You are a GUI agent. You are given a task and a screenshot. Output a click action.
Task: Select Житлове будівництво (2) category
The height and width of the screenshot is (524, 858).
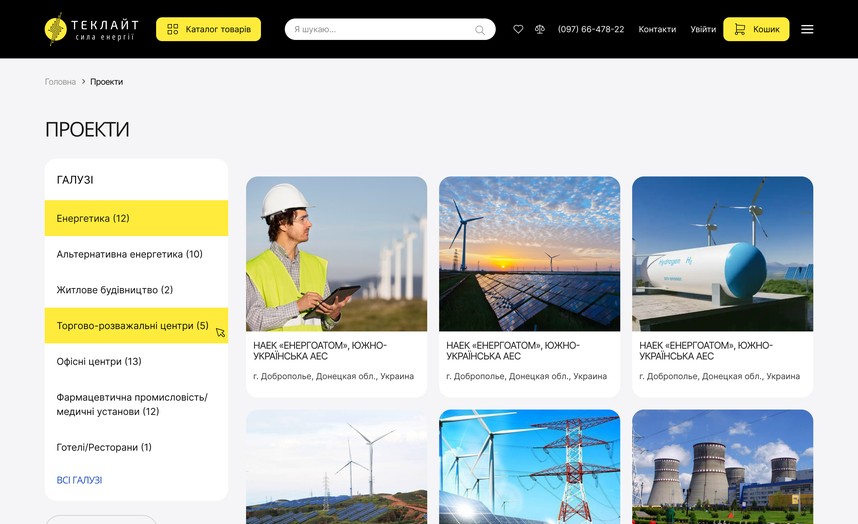(136, 290)
